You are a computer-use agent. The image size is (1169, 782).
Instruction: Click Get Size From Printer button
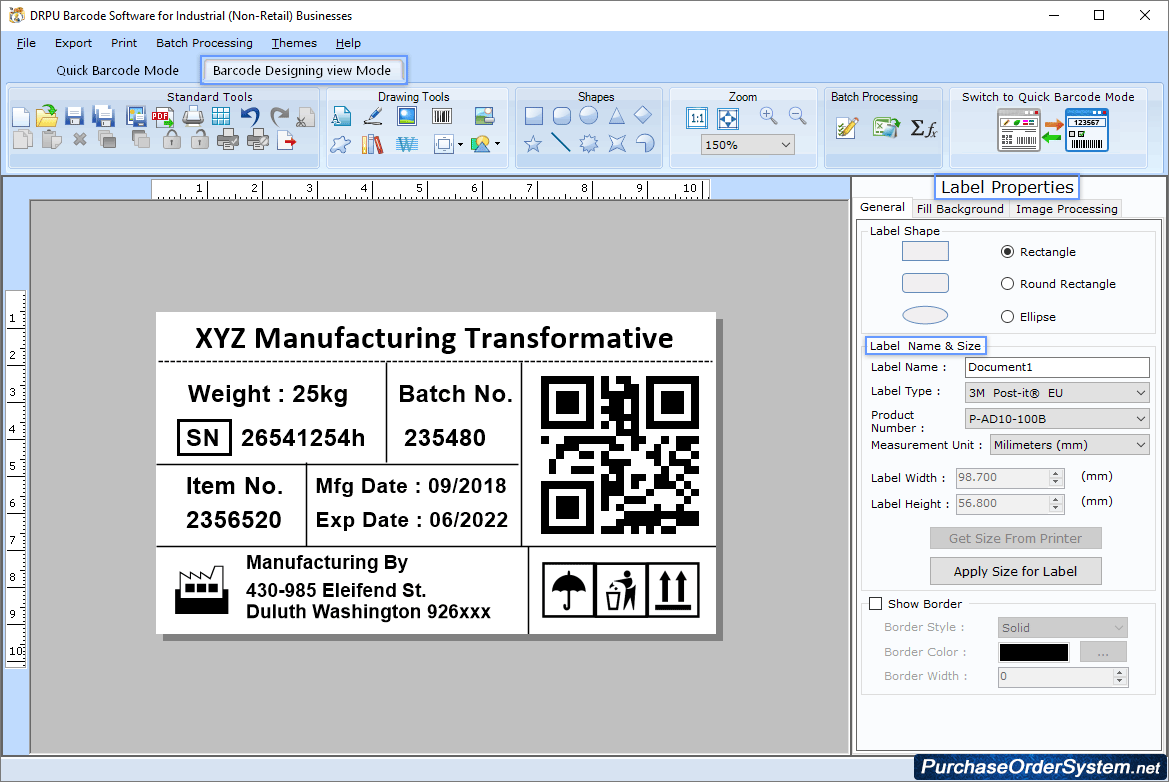click(x=1015, y=538)
